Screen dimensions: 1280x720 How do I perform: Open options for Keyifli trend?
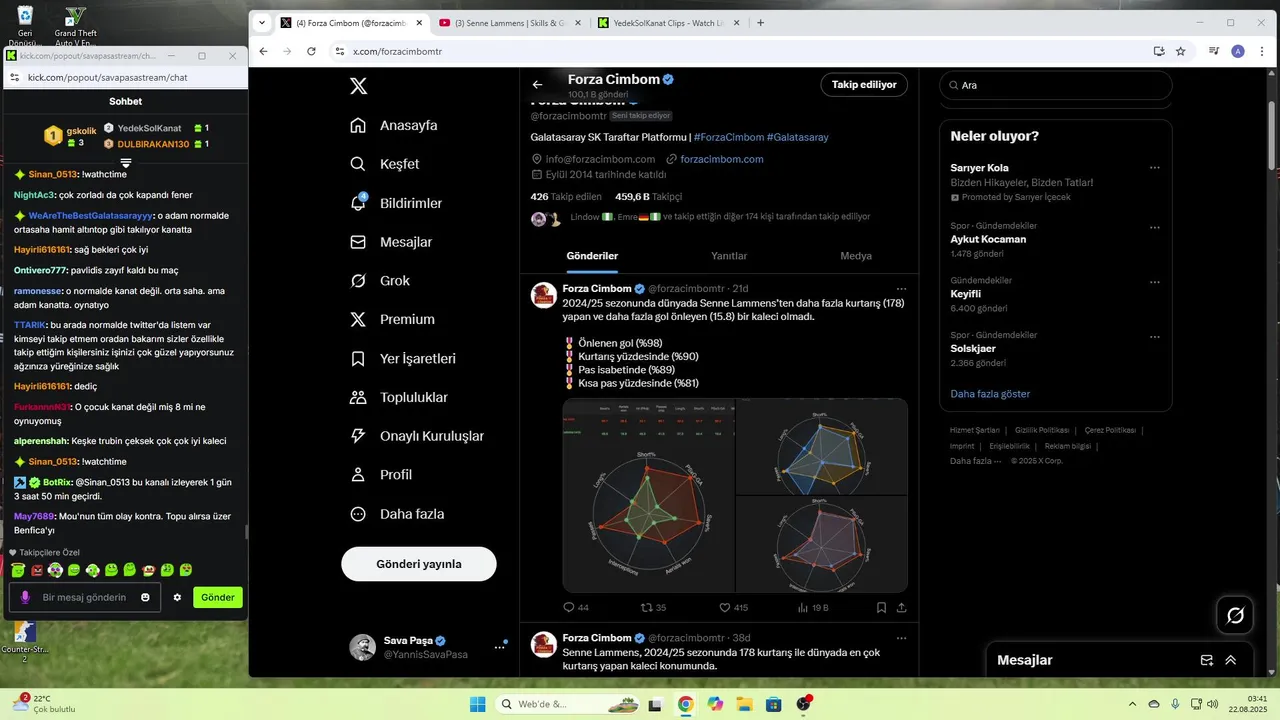tap(1155, 282)
